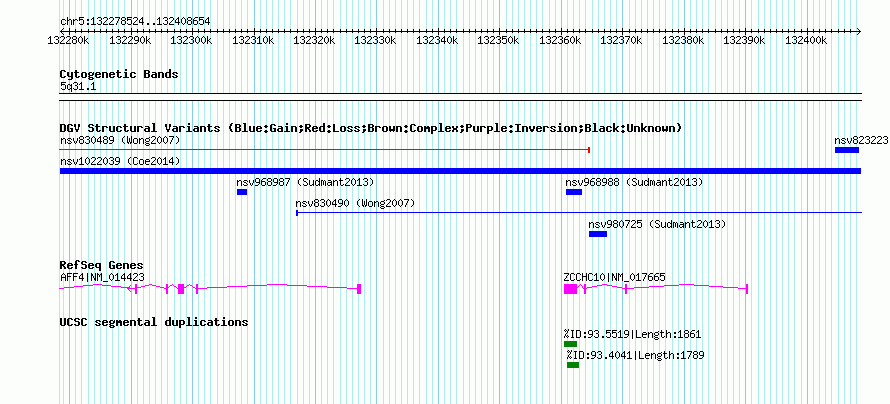The height and width of the screenshot is (404, 890).
Task: Click the last AFF4 exon near 132328k
Action: [359, 288]
